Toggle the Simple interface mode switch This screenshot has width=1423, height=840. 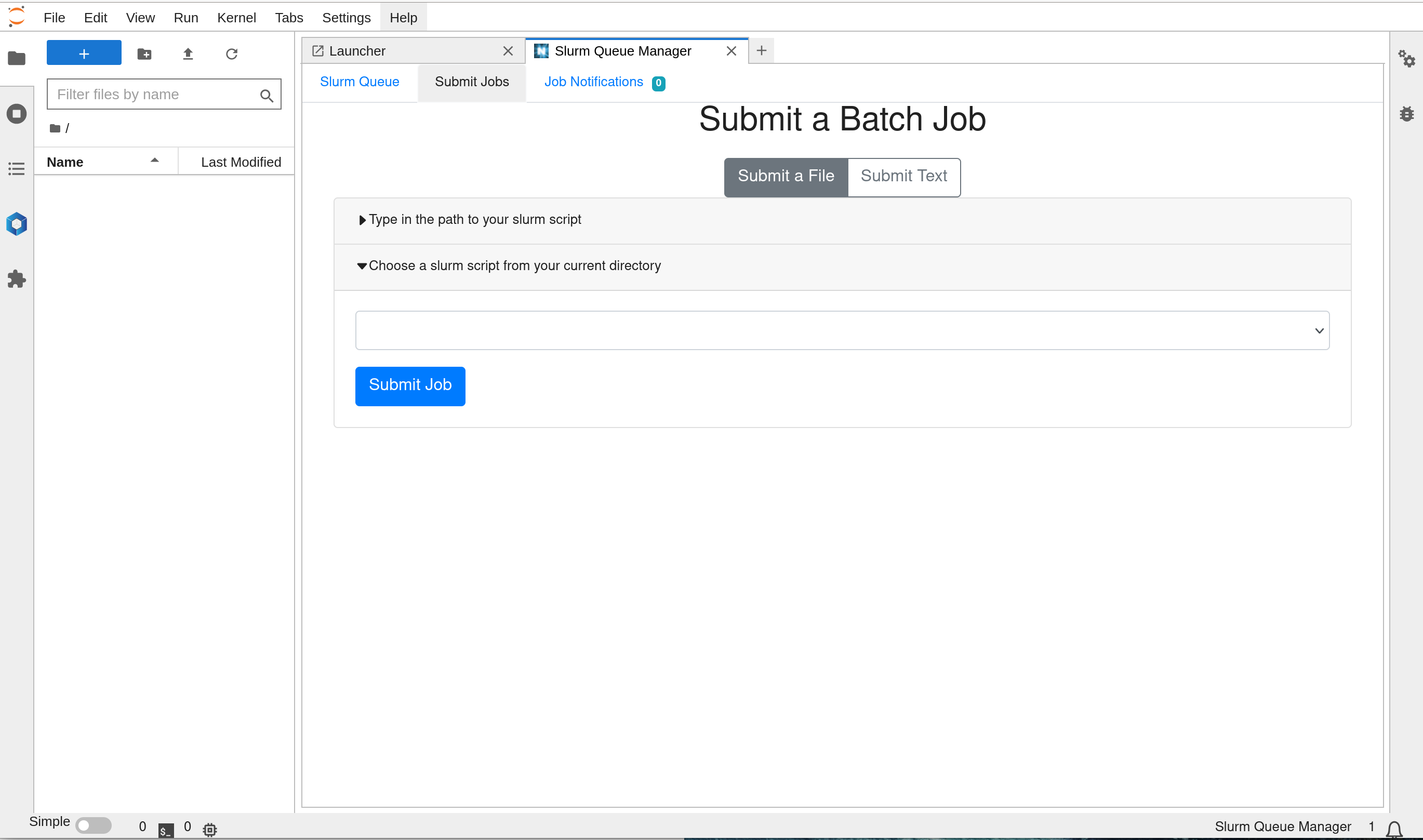tap(94, 825)
